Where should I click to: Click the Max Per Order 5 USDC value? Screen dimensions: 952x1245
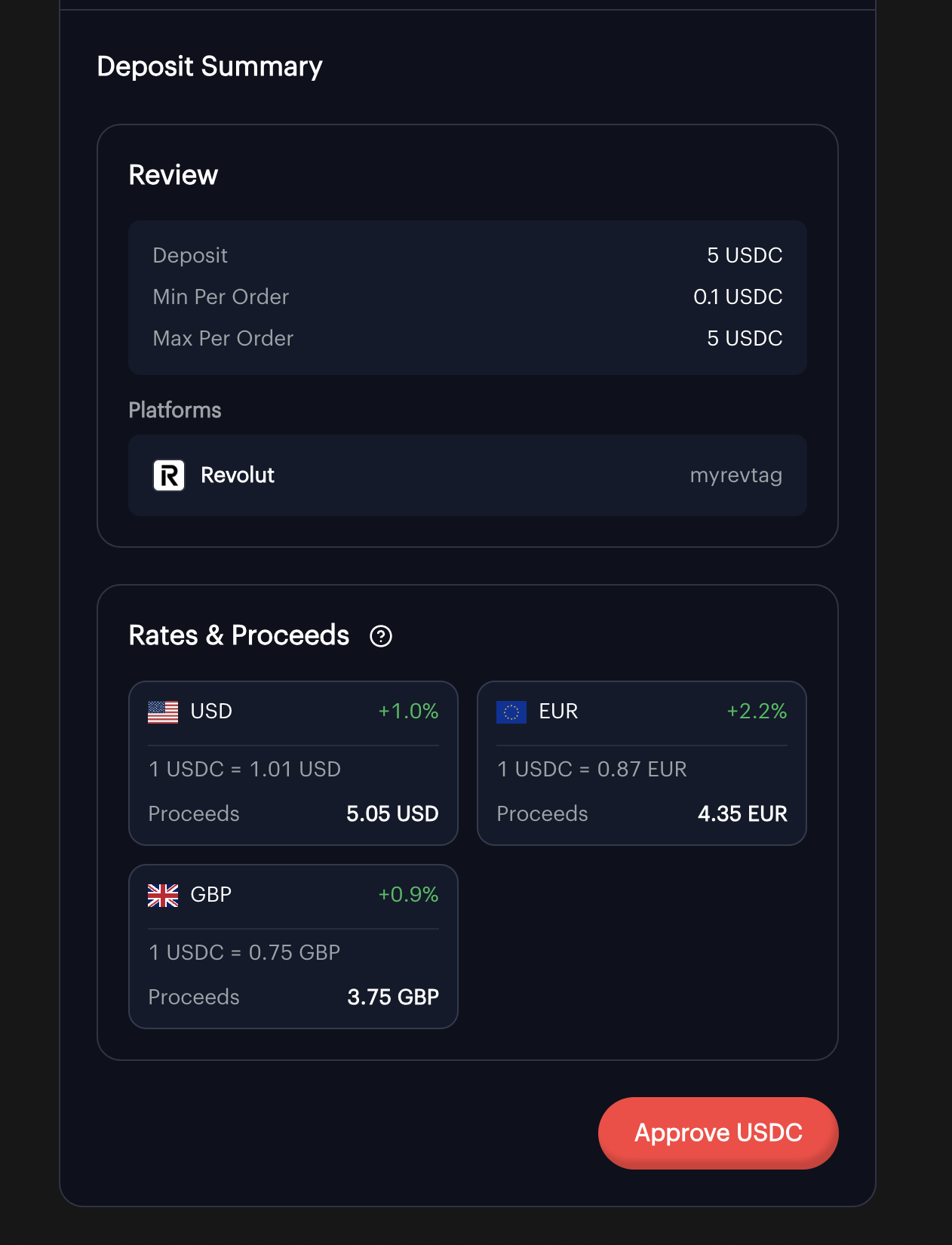[745, 339]
